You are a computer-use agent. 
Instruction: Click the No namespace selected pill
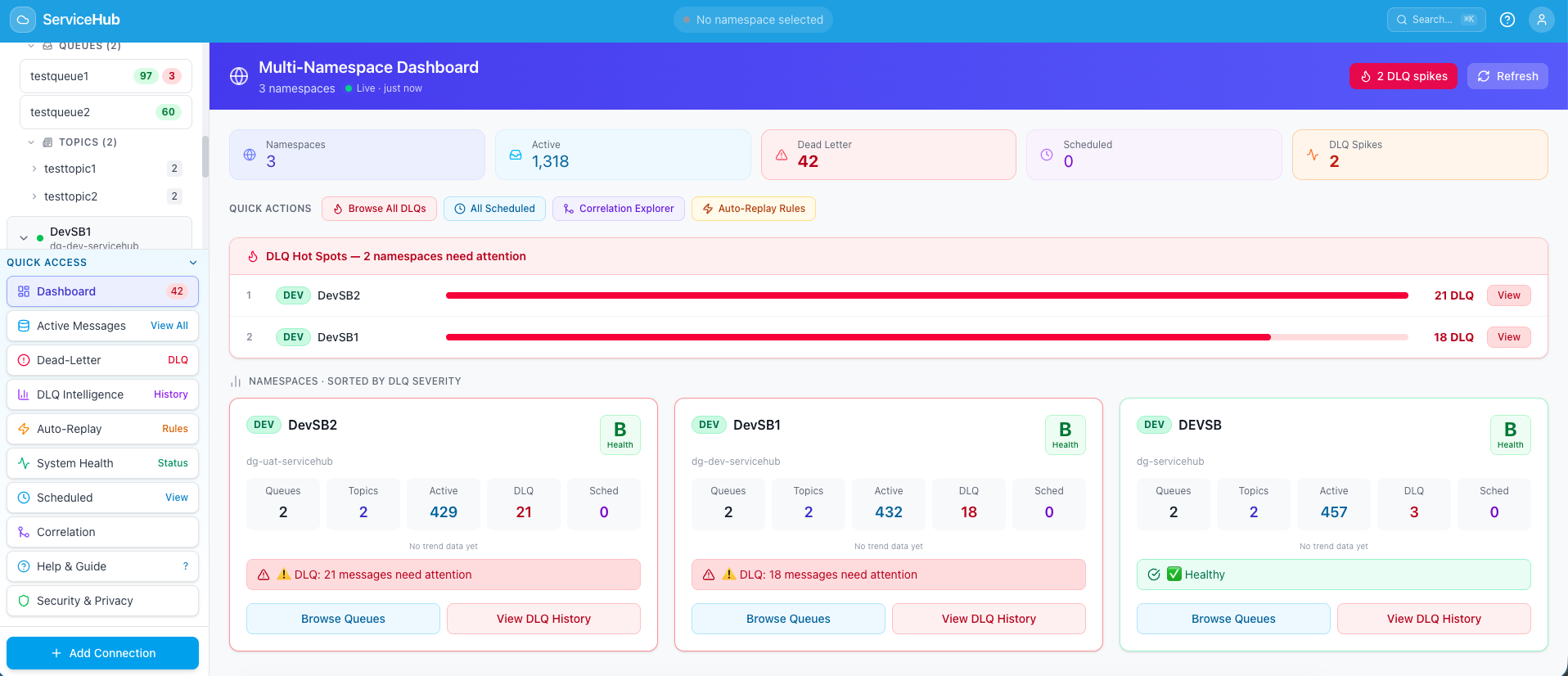pos(753,20)
